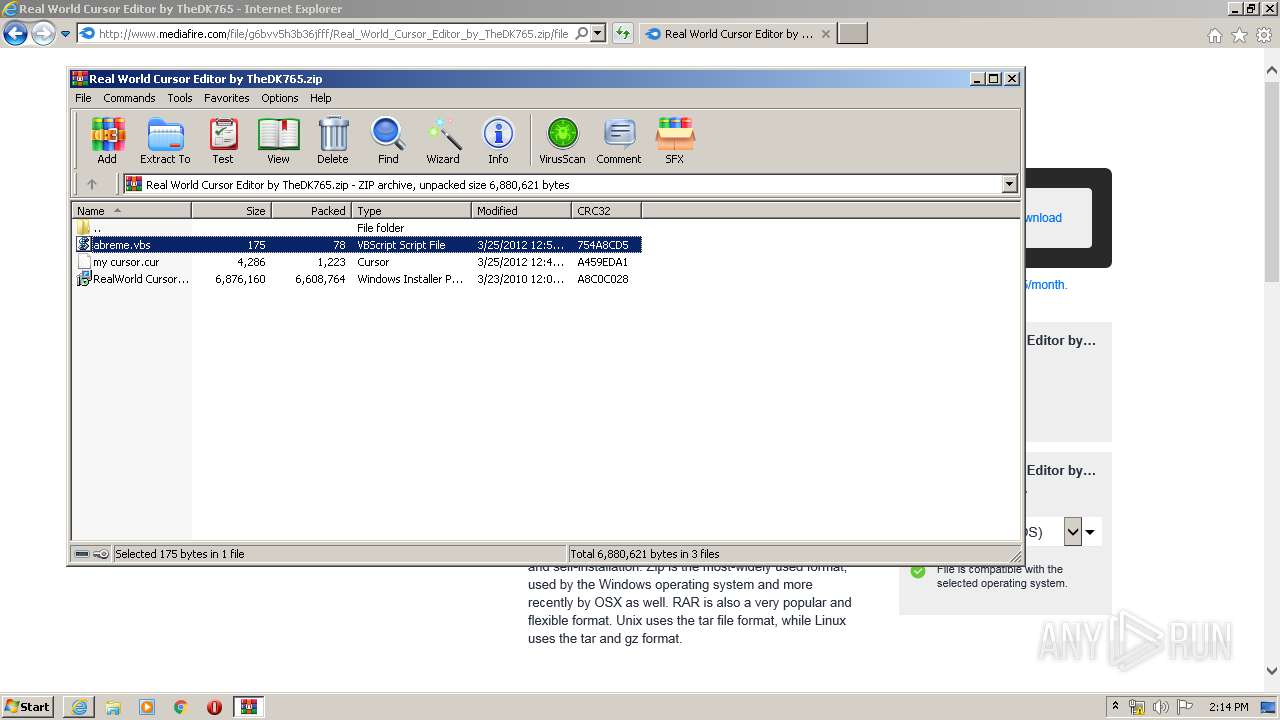Open the operating system dropdown on webpage
Image resolution: width=1280 pixels, height=720 pixels.
[1073, 532]
